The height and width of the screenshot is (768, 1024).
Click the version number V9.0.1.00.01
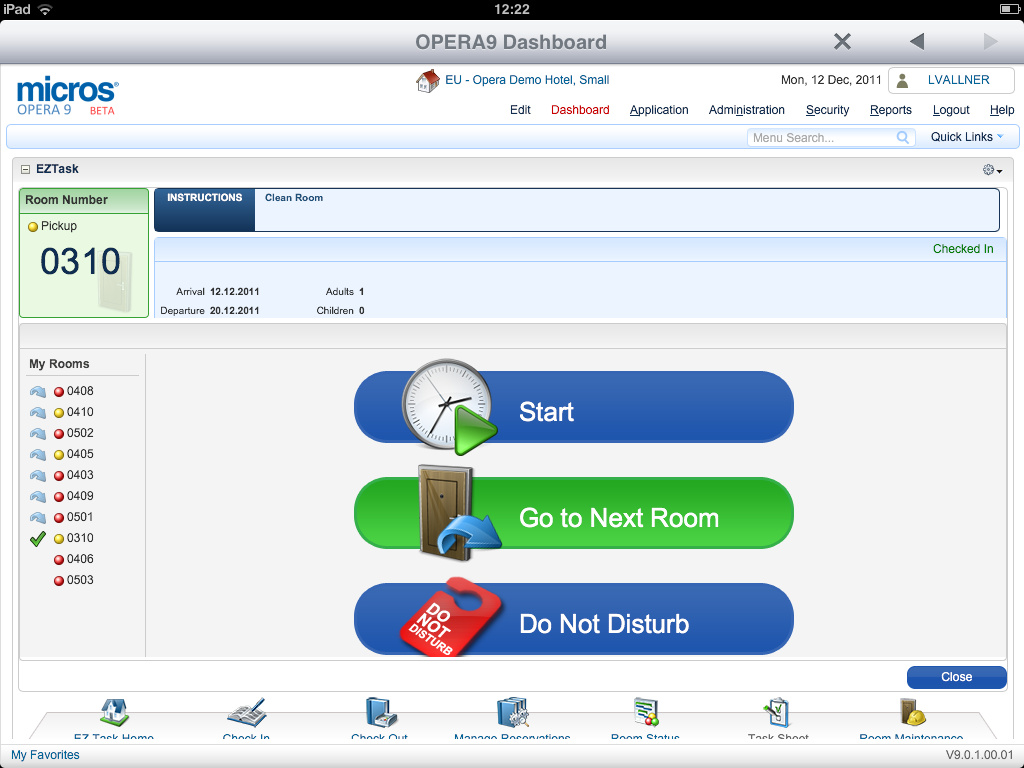[x=980, y=755]
